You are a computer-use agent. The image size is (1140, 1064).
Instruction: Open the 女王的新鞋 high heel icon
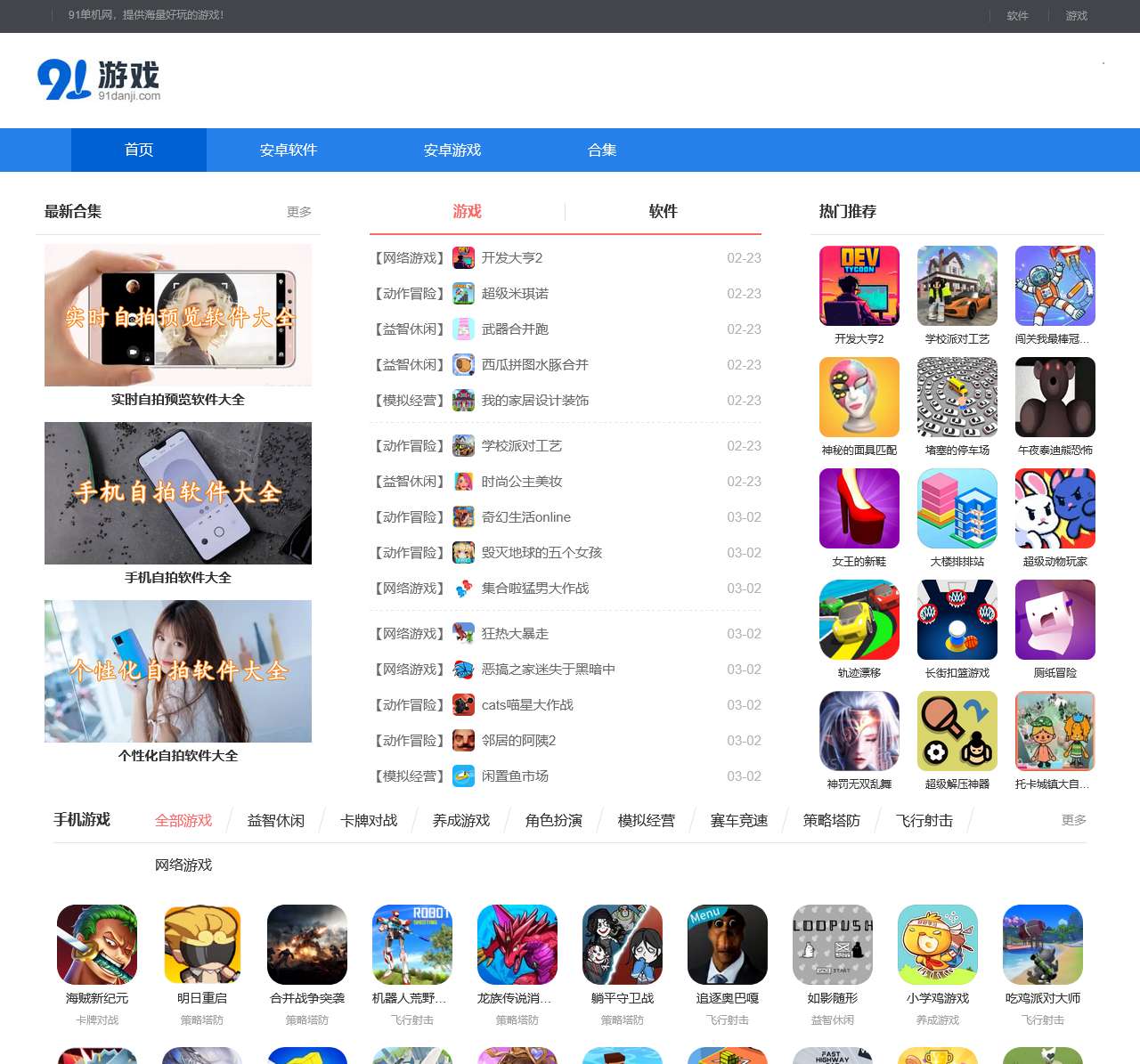click(859, 508)
